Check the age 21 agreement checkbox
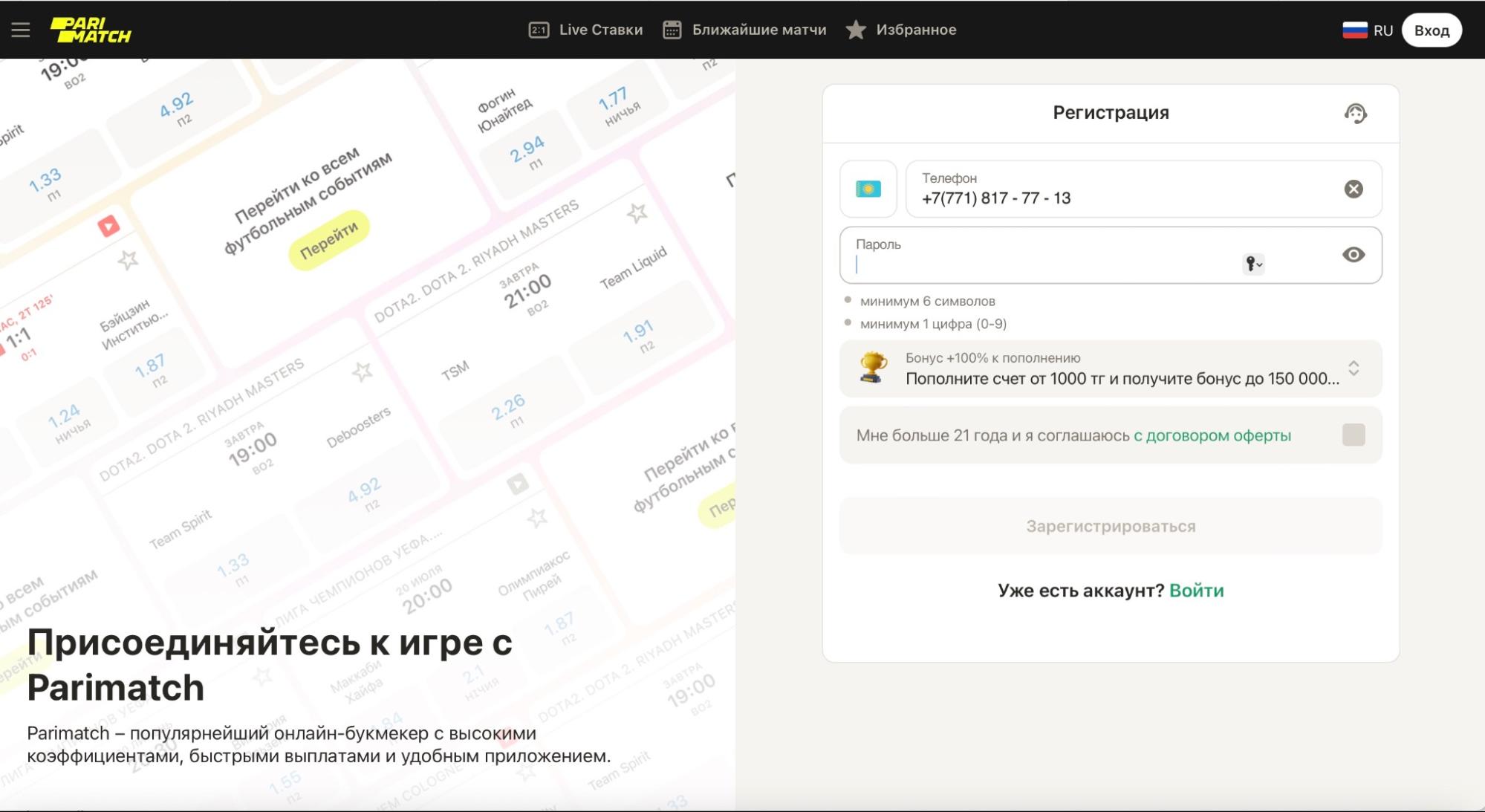 coord(1354,435)
